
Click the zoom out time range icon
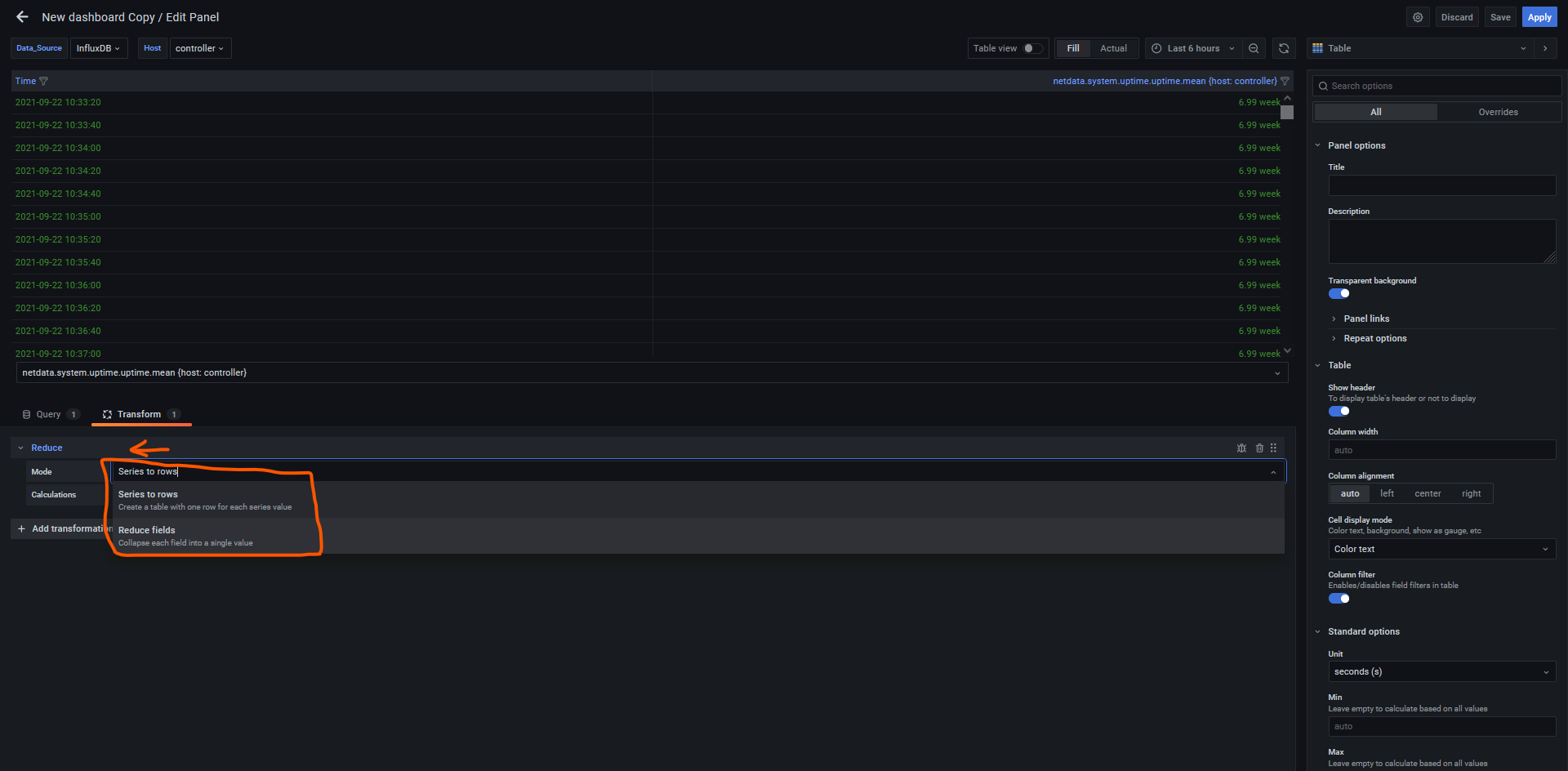coord(1254,48)
